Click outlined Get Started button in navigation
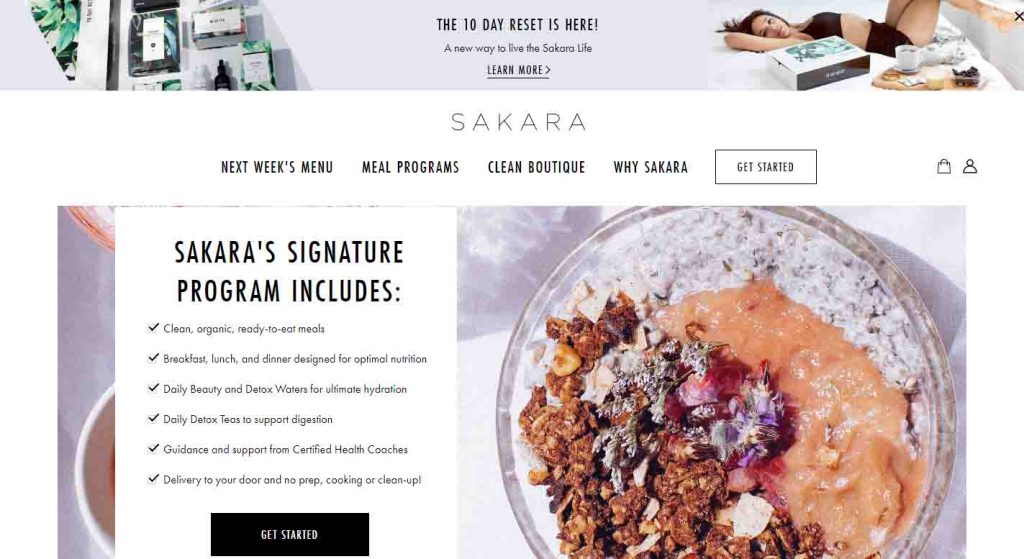 pos(765,167)
